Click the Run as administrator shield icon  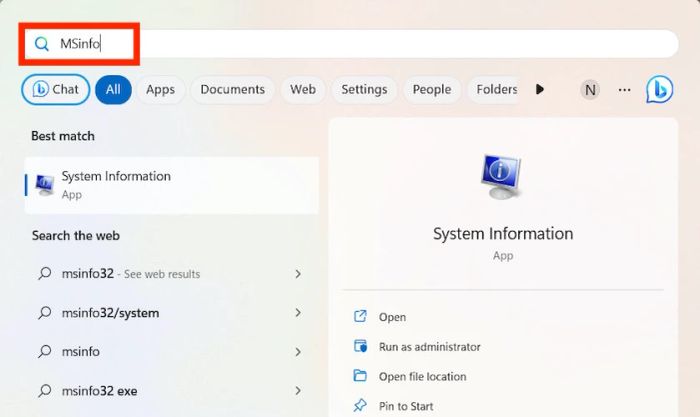360,346
